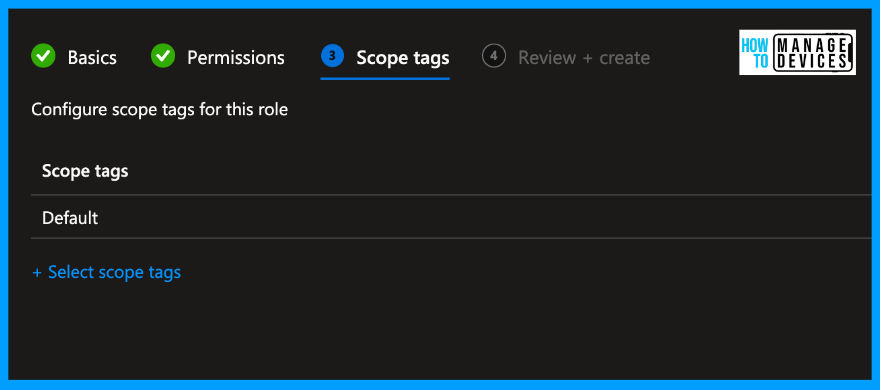The image size is (880, 390).
Task: Click the step 4 circle icon
Action: [x=494, y=56]
